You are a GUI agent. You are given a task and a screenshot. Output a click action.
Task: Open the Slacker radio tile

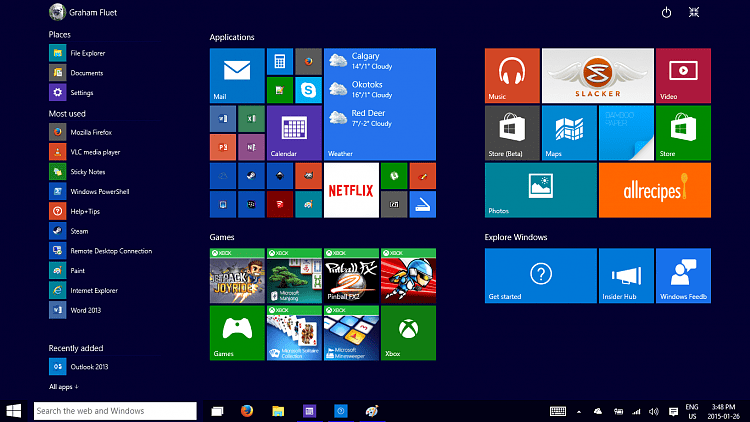[597, 76]
